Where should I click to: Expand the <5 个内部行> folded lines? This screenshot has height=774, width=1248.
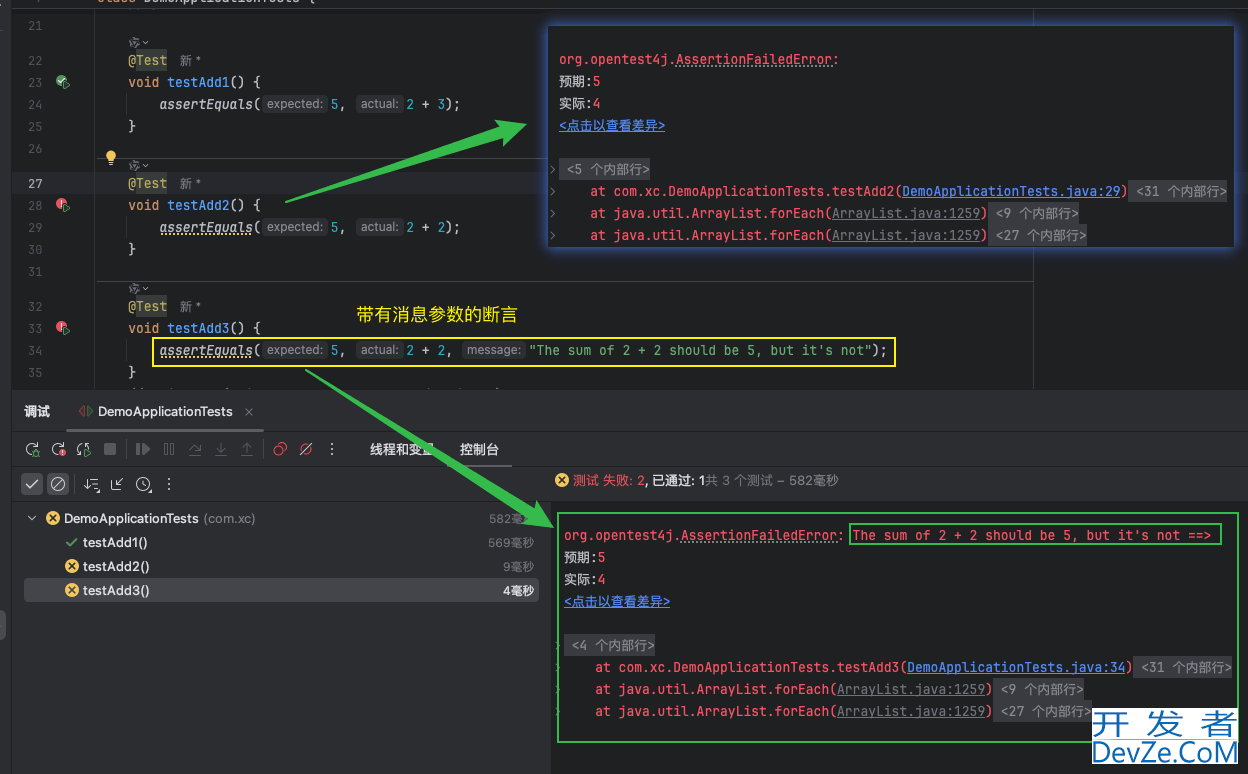(x=605, y=169)
